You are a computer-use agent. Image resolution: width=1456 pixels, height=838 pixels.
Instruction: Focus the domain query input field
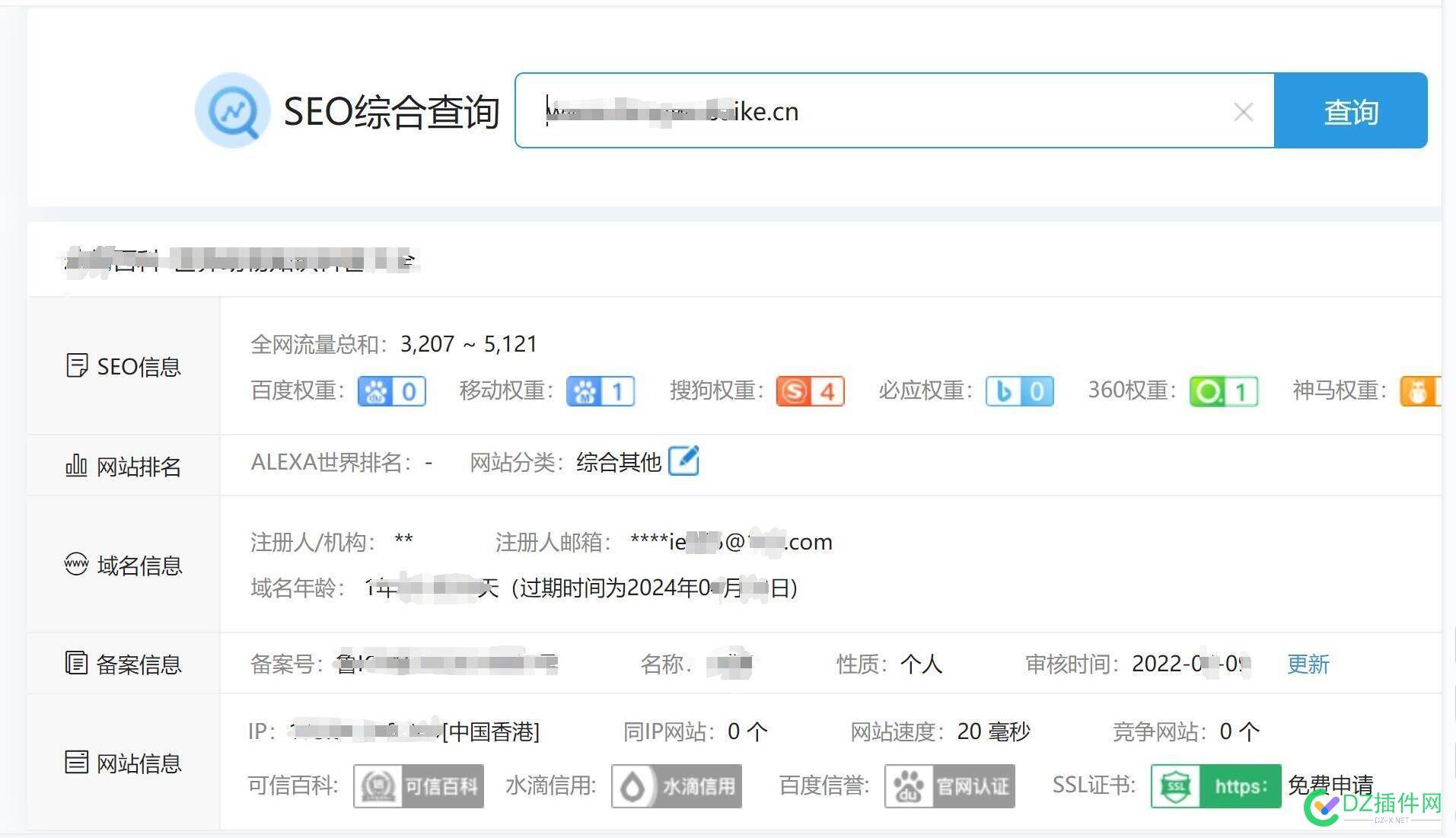point(894,111)
